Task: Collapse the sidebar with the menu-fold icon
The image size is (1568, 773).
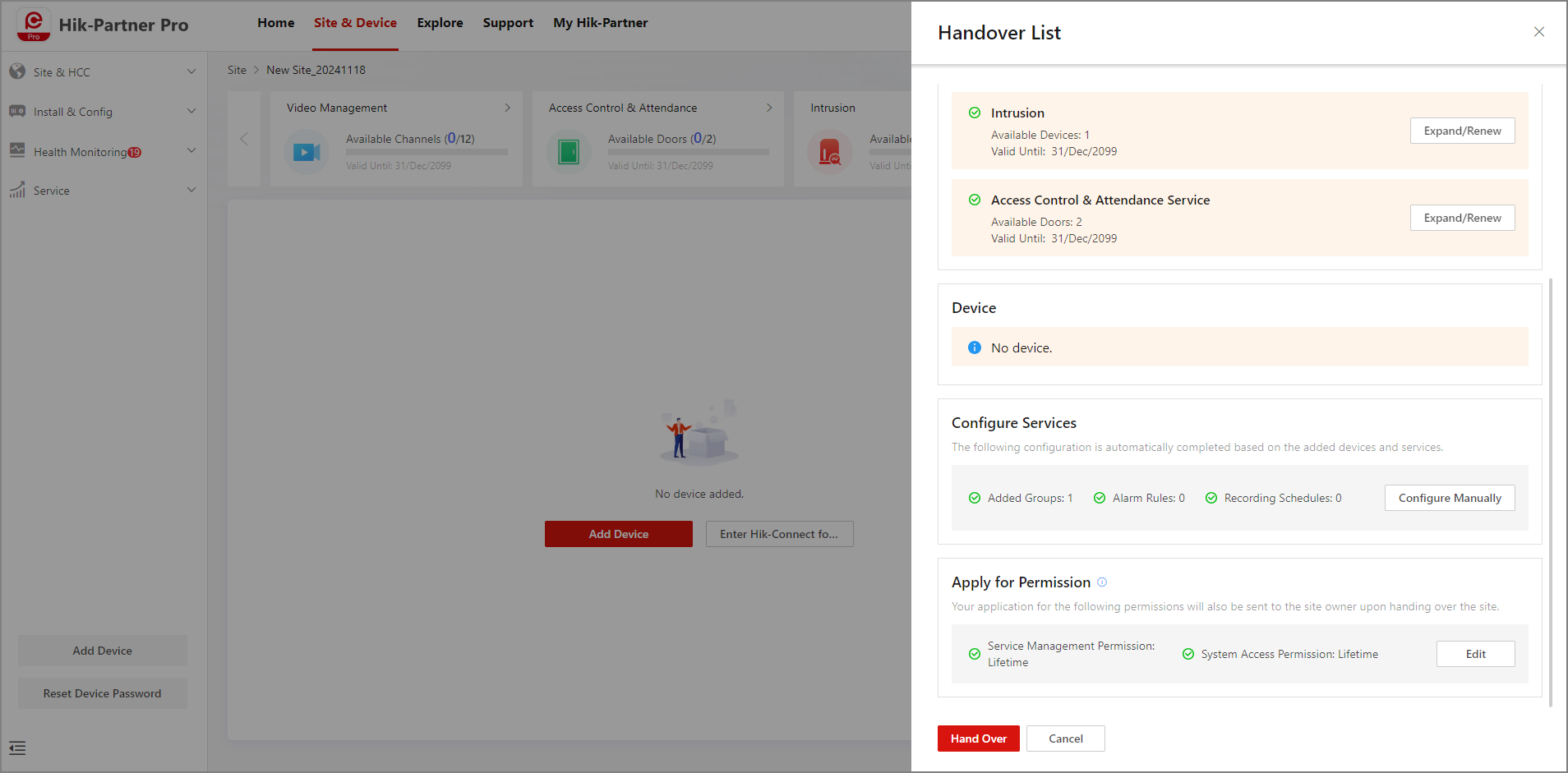Action: coord(17,748)
